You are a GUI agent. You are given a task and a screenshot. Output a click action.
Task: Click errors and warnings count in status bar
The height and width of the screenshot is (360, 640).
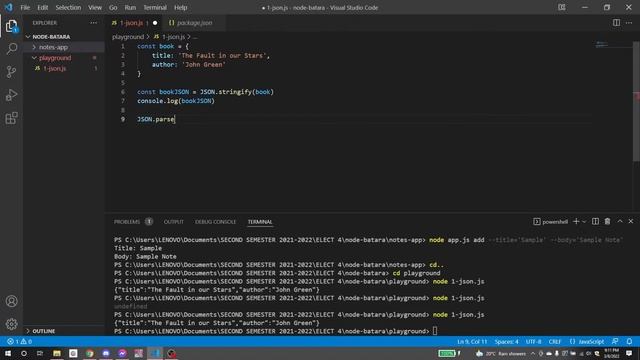pyautogui.click(x=19, y=341)
